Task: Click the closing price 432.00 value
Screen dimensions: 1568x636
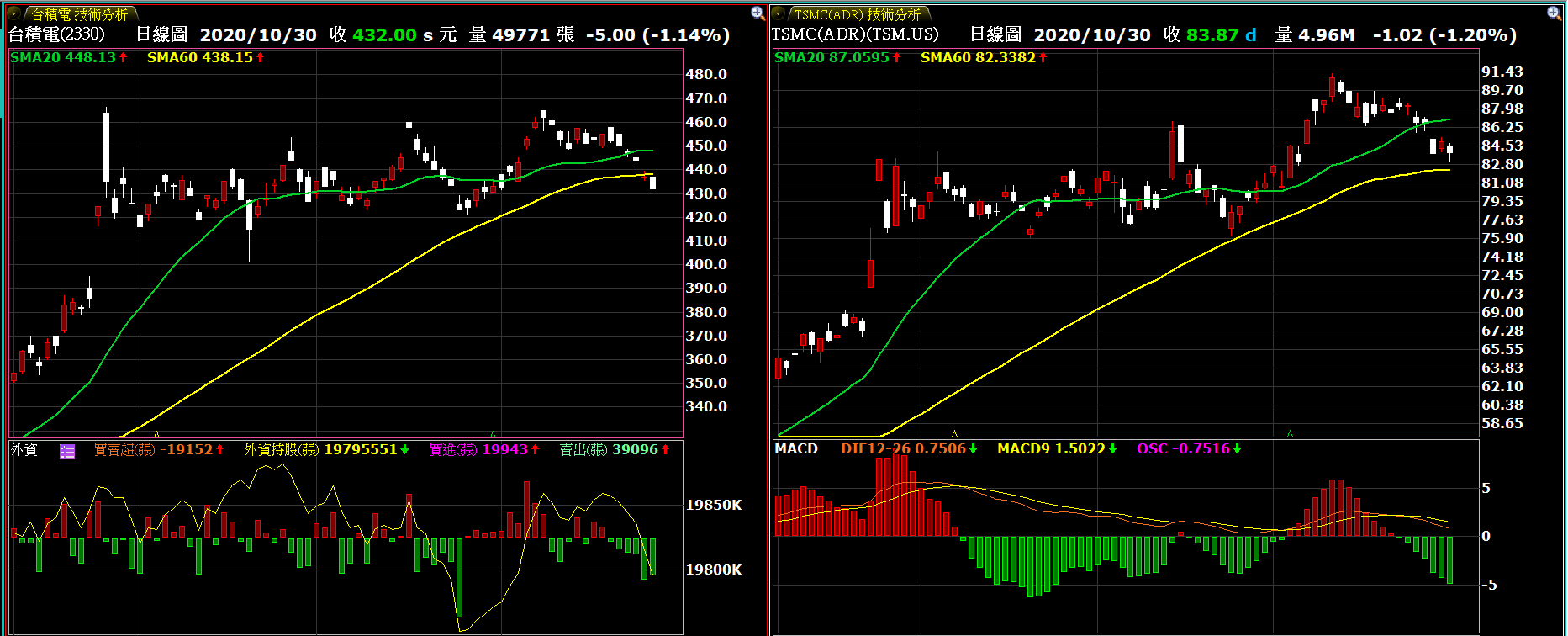Action: 384,35
